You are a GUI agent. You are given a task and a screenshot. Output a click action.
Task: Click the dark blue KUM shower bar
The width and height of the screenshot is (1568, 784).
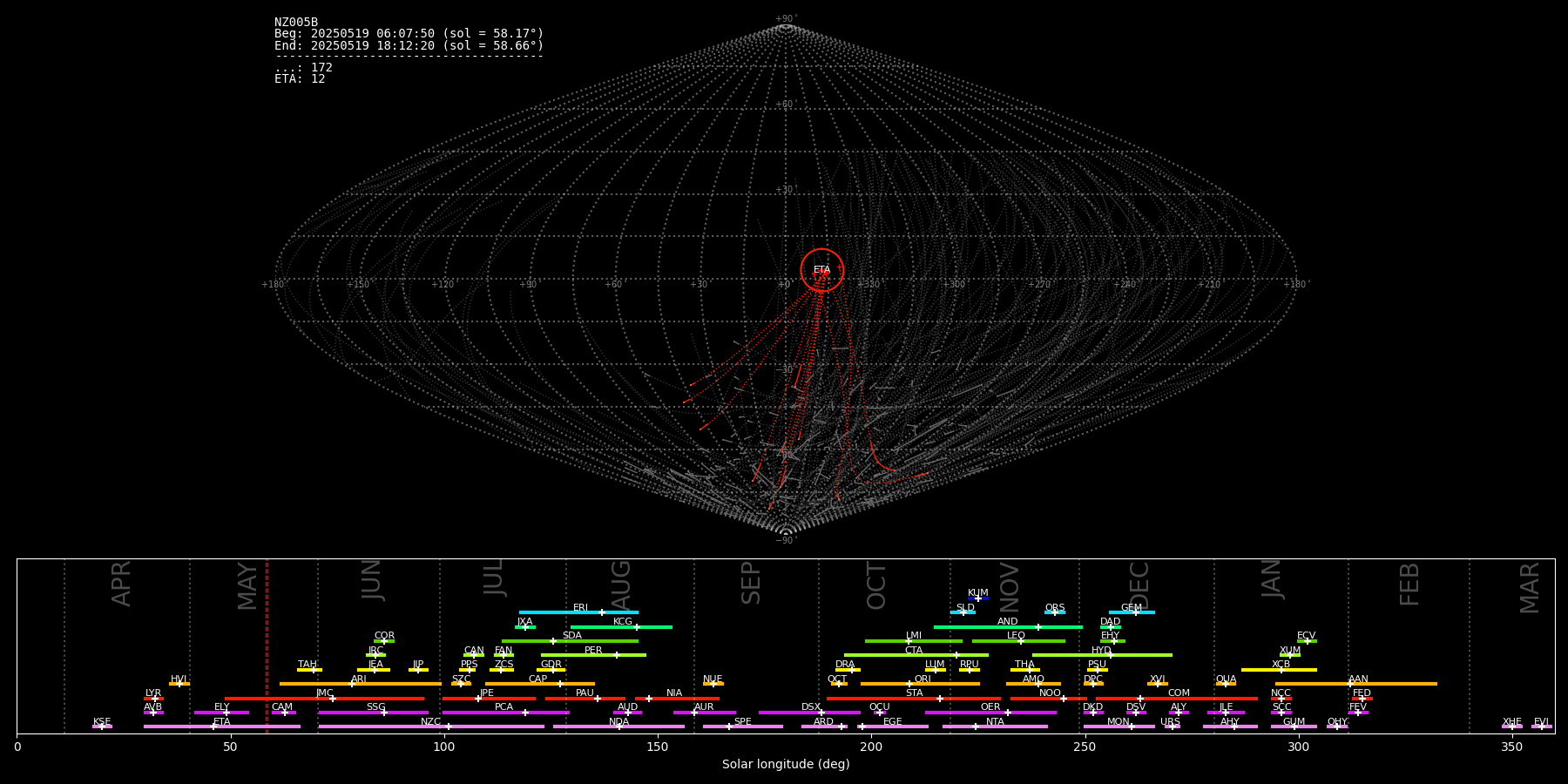[978, 598]
